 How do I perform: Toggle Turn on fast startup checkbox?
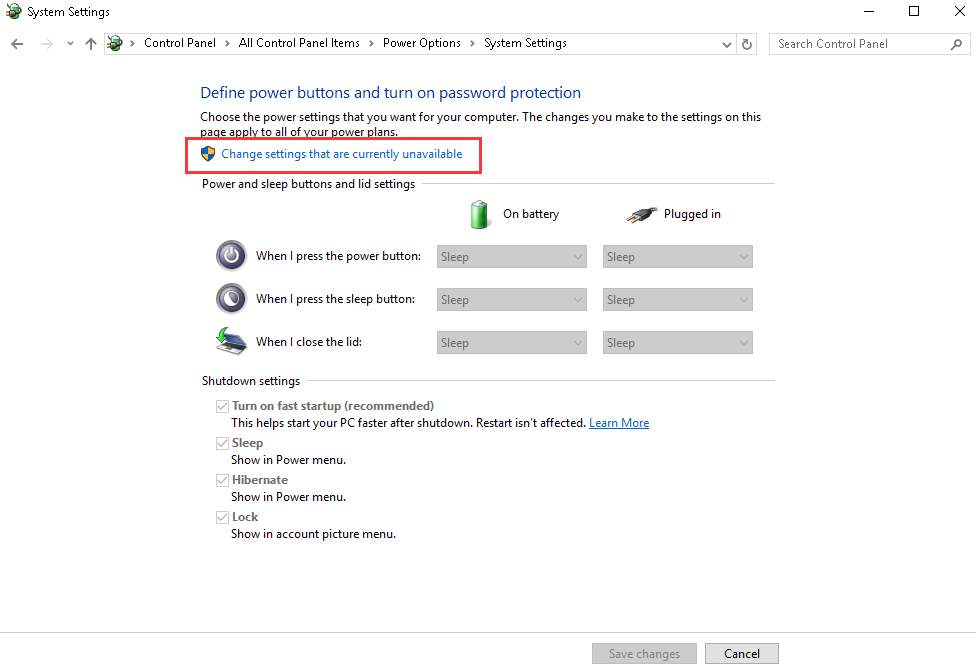point(222,406)
